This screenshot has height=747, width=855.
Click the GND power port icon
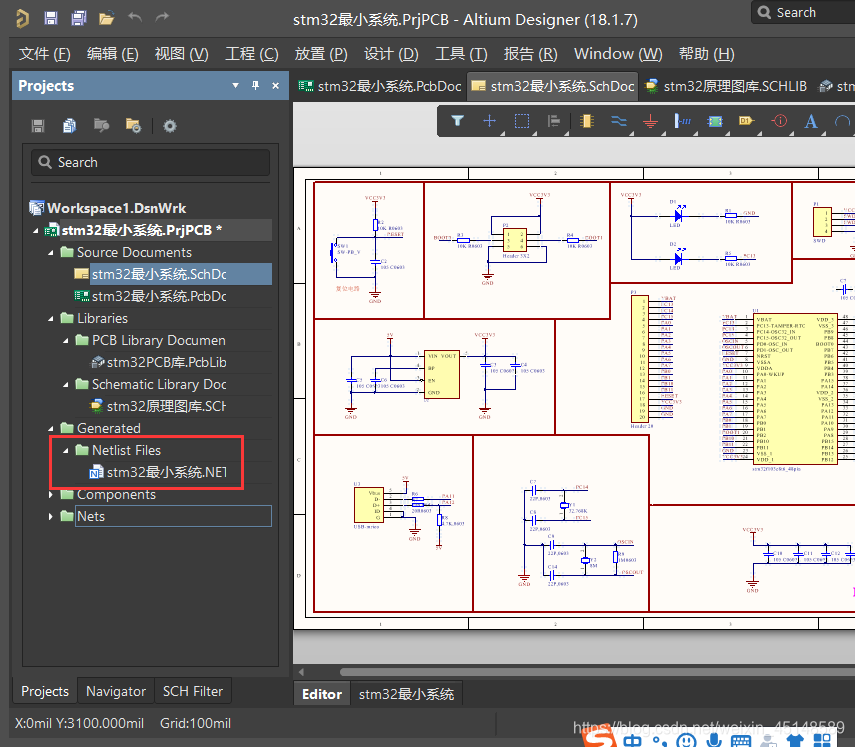point(650,121)
